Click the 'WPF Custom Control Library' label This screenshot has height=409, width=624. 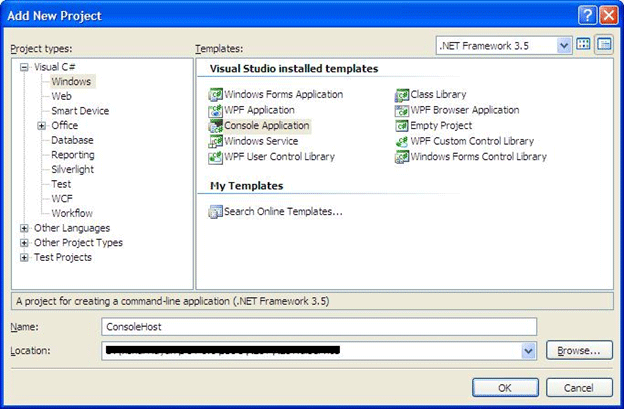(472, 141)
